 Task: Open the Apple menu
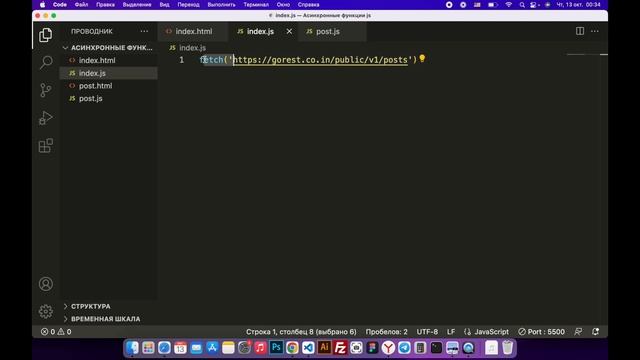point(42,5)
